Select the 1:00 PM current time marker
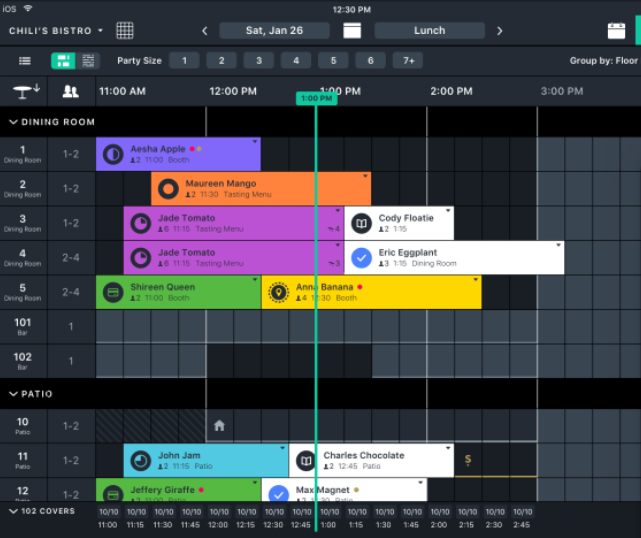641x538 pixels. 316,99
